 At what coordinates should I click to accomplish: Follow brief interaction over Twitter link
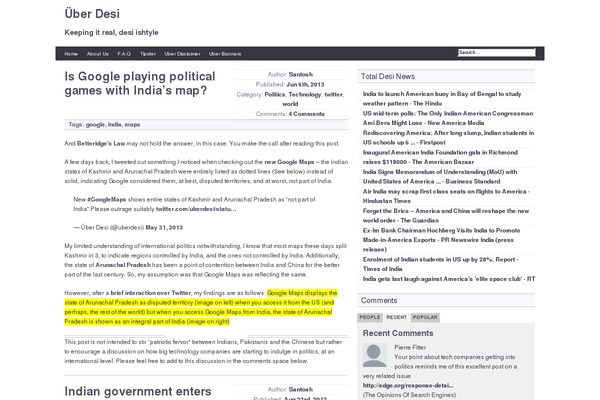coord(151,293)
